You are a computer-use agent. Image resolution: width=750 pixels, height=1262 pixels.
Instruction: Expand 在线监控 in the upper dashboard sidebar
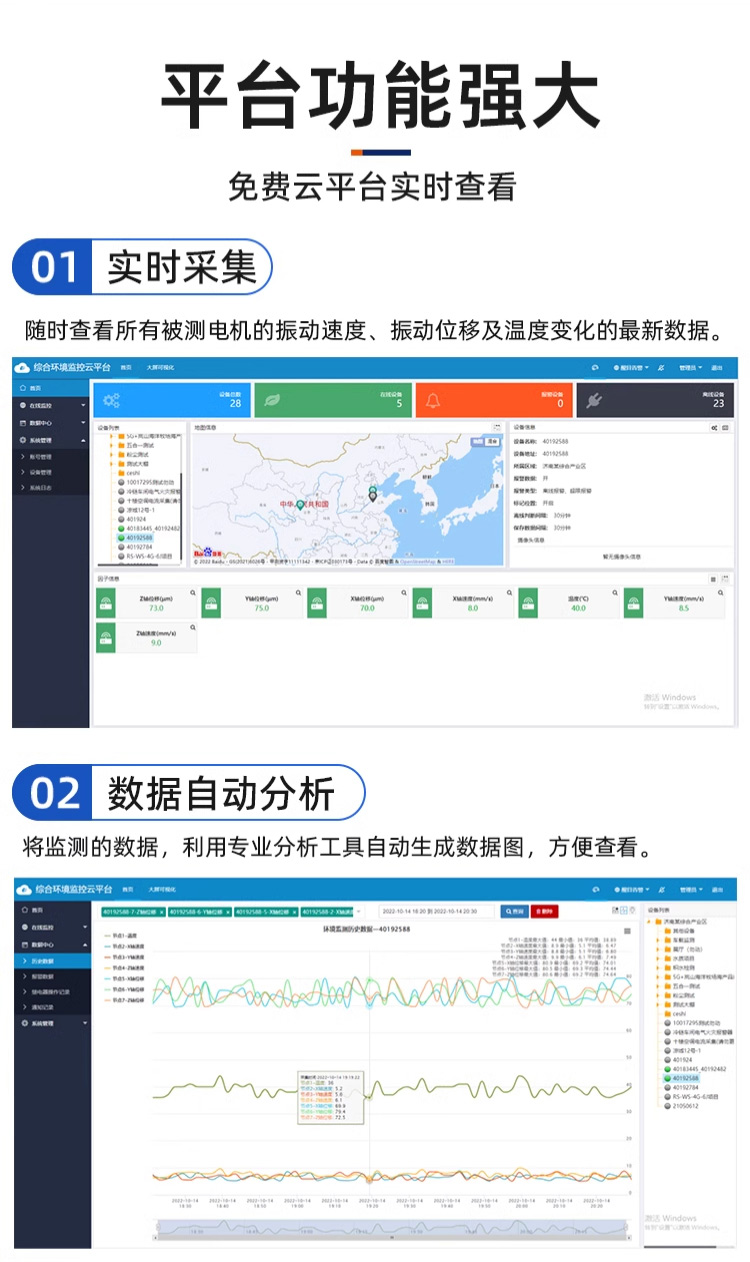[x=52, y=405]
